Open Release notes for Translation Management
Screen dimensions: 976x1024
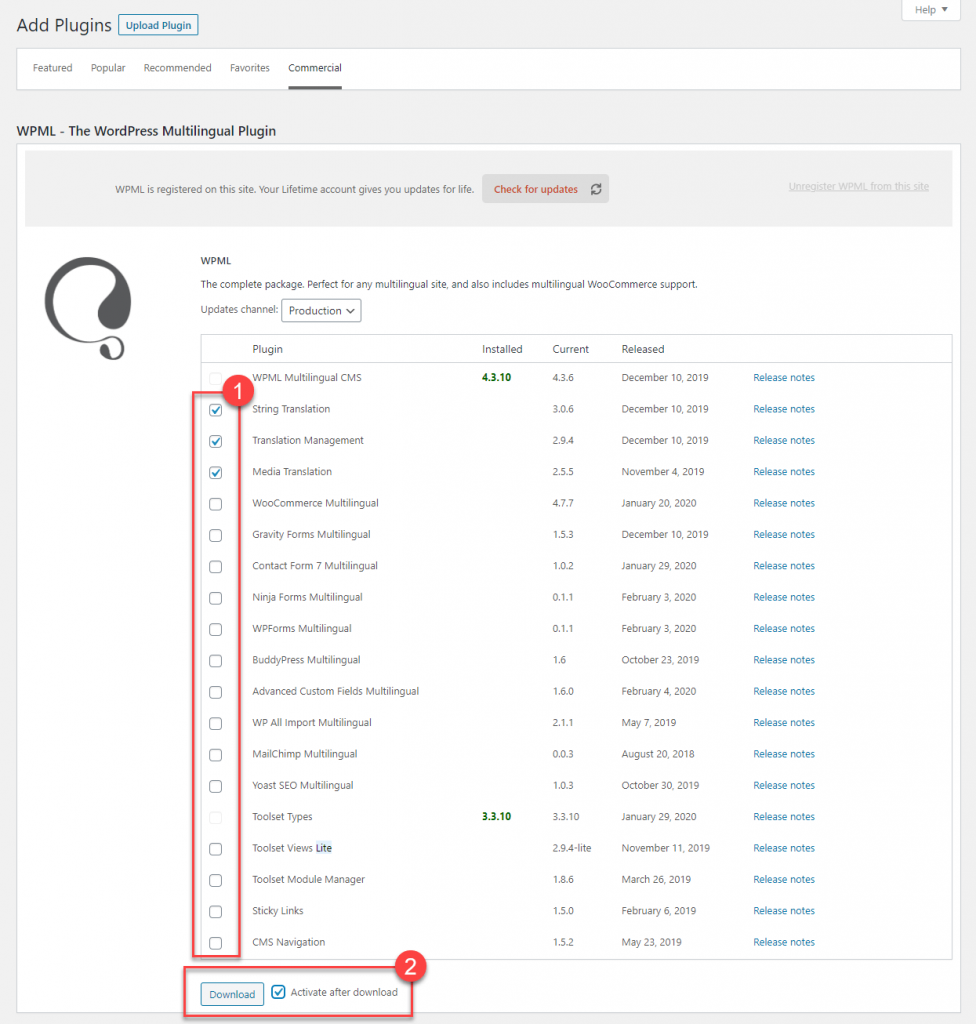click(x=784, y=440)
